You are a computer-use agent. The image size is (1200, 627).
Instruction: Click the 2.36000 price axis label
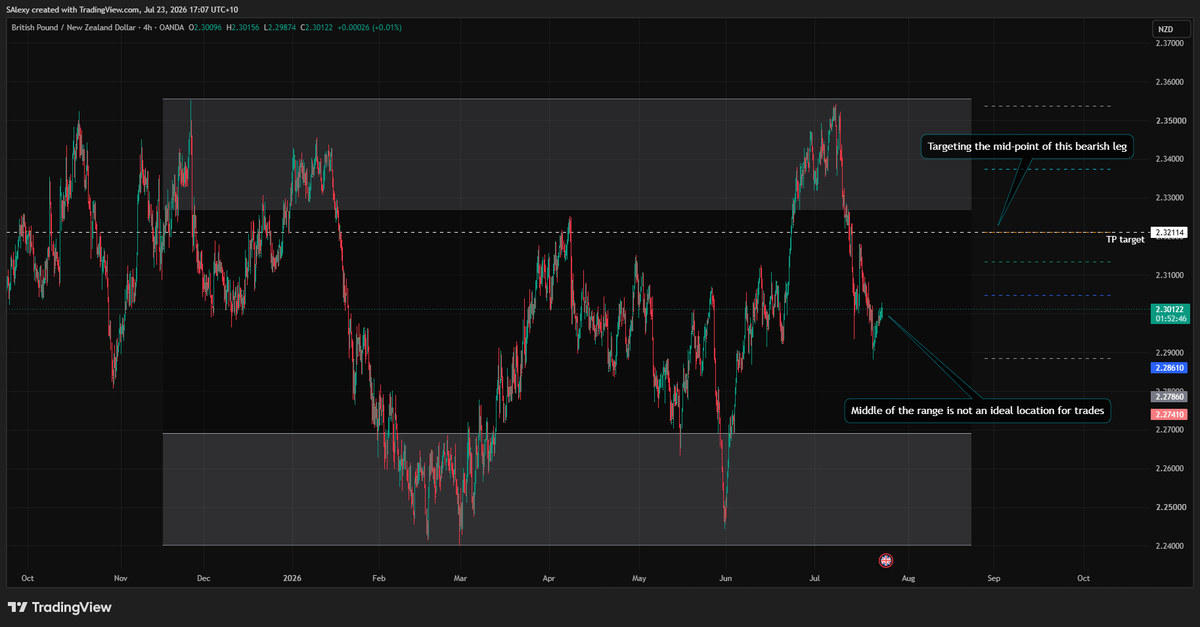point(1171,82)
